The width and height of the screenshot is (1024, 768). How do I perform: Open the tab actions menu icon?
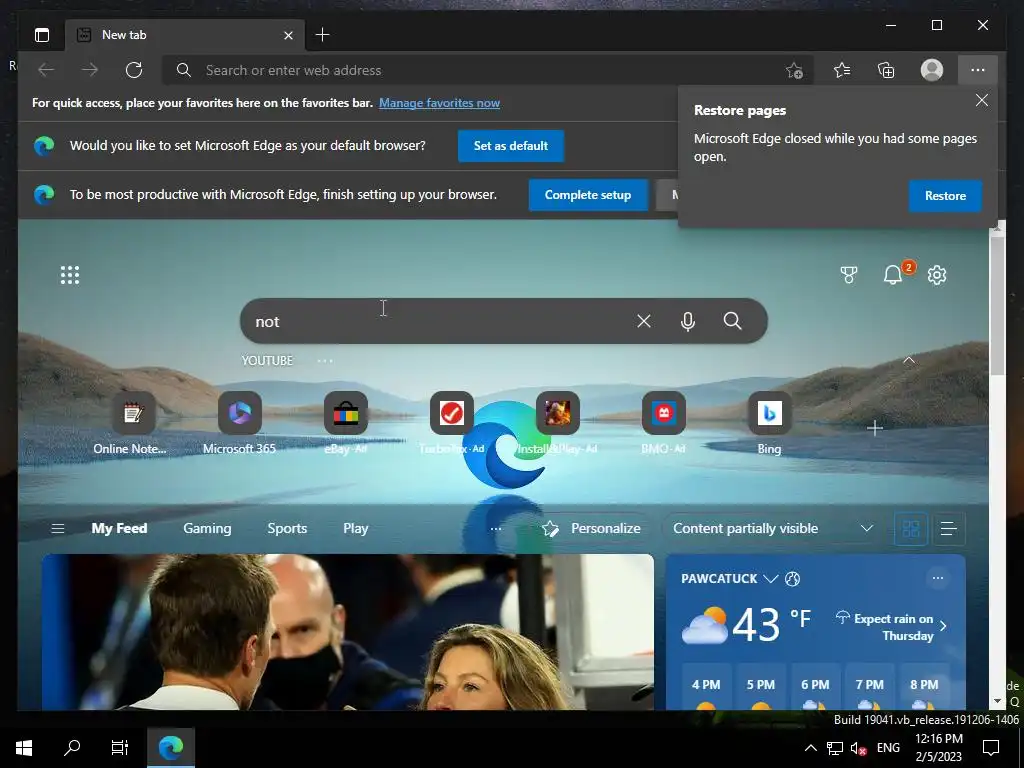(x=42, y=35)
